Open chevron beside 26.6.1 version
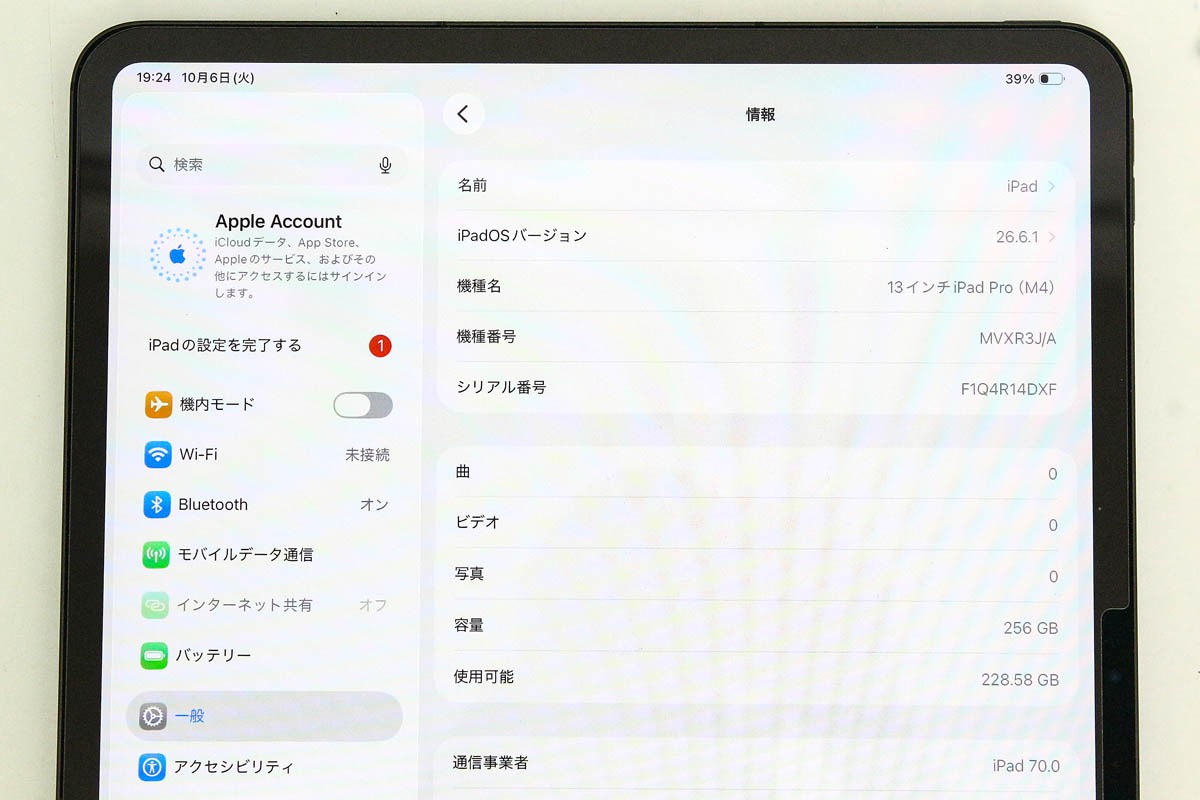The width and height of the screenshot is (1200, 800). [x=1051, y=237]
